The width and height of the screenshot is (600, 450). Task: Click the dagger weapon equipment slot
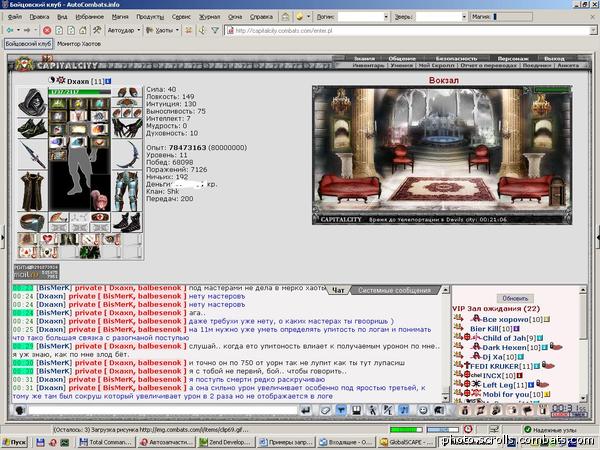(33, 155)
